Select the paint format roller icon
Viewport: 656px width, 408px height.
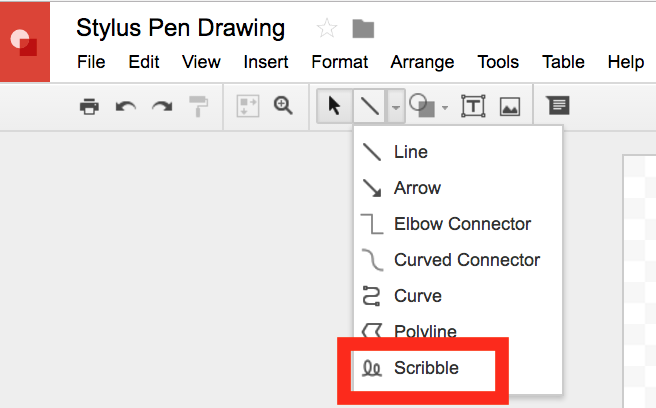tap(199, 106)
